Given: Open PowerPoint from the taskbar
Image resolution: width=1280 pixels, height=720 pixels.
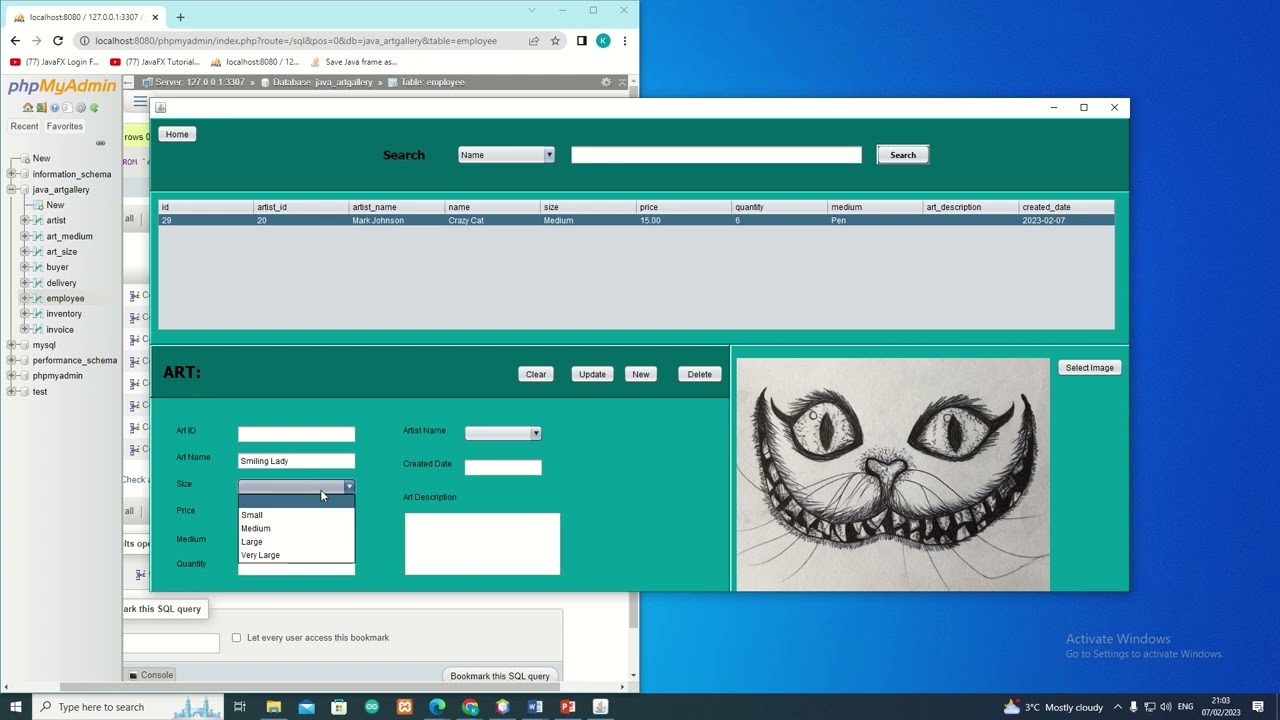Looking at the screenshot, I should tap(568, 707).
